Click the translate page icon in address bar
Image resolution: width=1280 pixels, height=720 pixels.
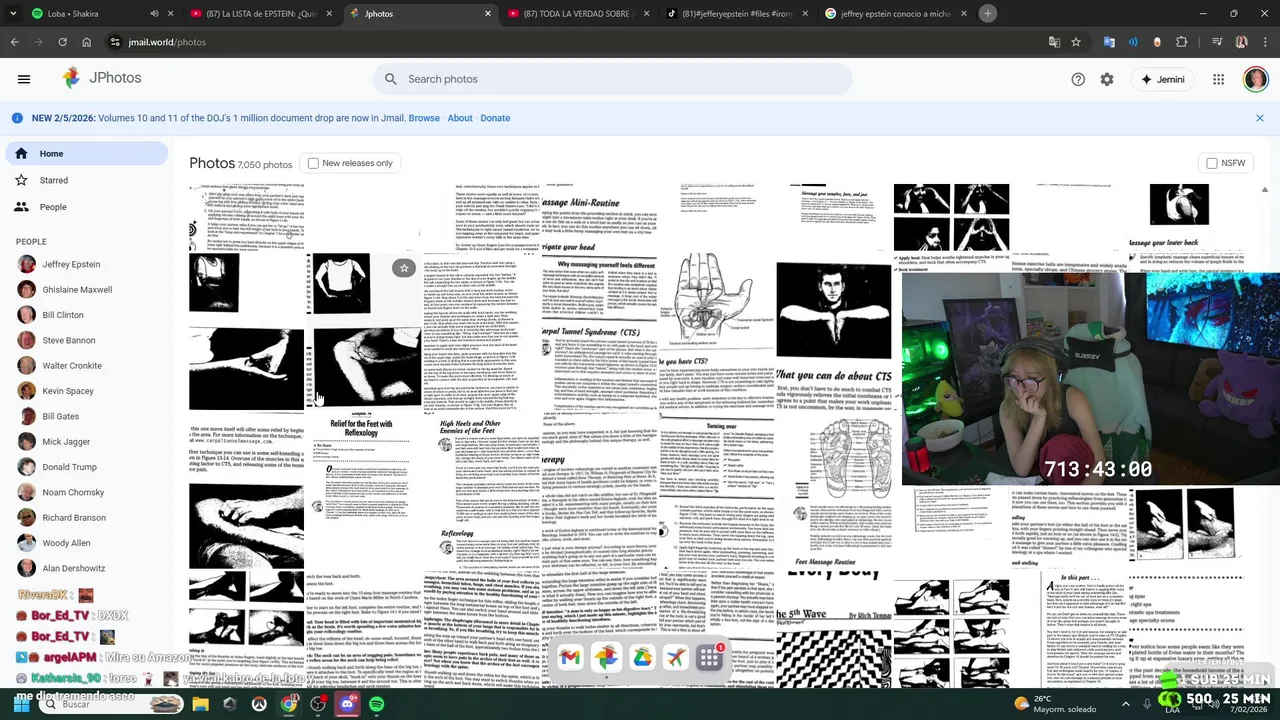click(1054, 42)
